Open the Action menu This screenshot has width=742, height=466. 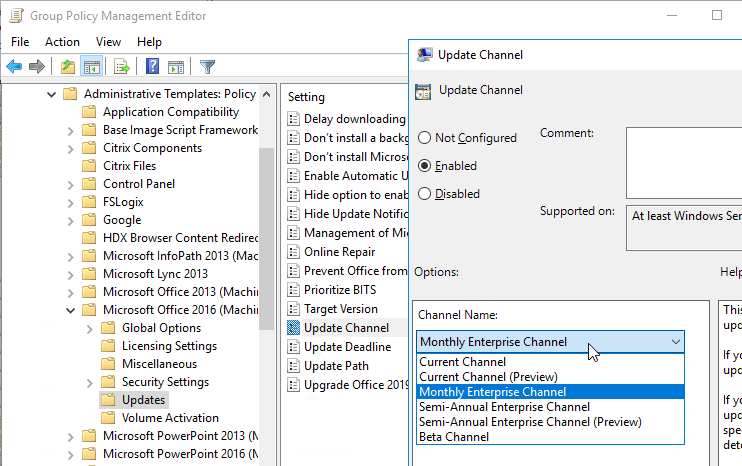click(x=62, y=42)
